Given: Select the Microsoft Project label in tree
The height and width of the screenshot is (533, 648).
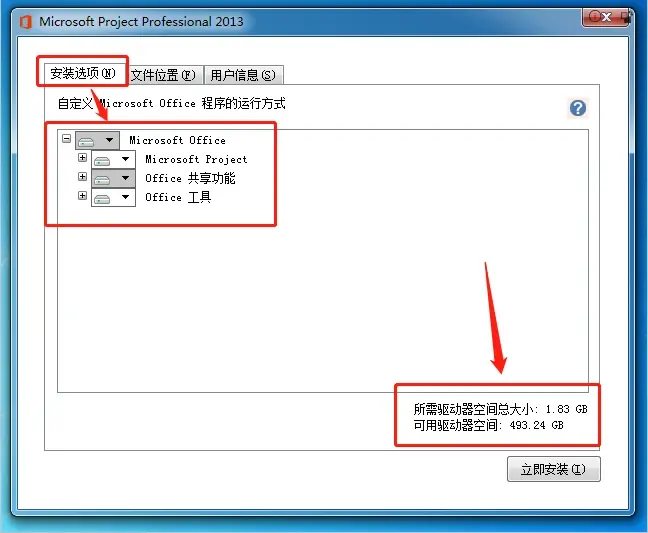Looking at the screenshot, I should point(196,159).
